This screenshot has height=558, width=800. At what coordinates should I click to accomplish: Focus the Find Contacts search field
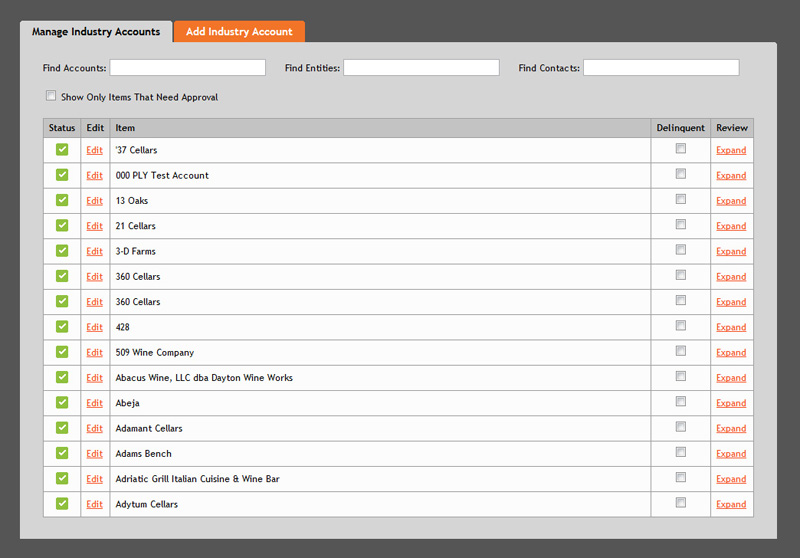click(x=661, y=67)
